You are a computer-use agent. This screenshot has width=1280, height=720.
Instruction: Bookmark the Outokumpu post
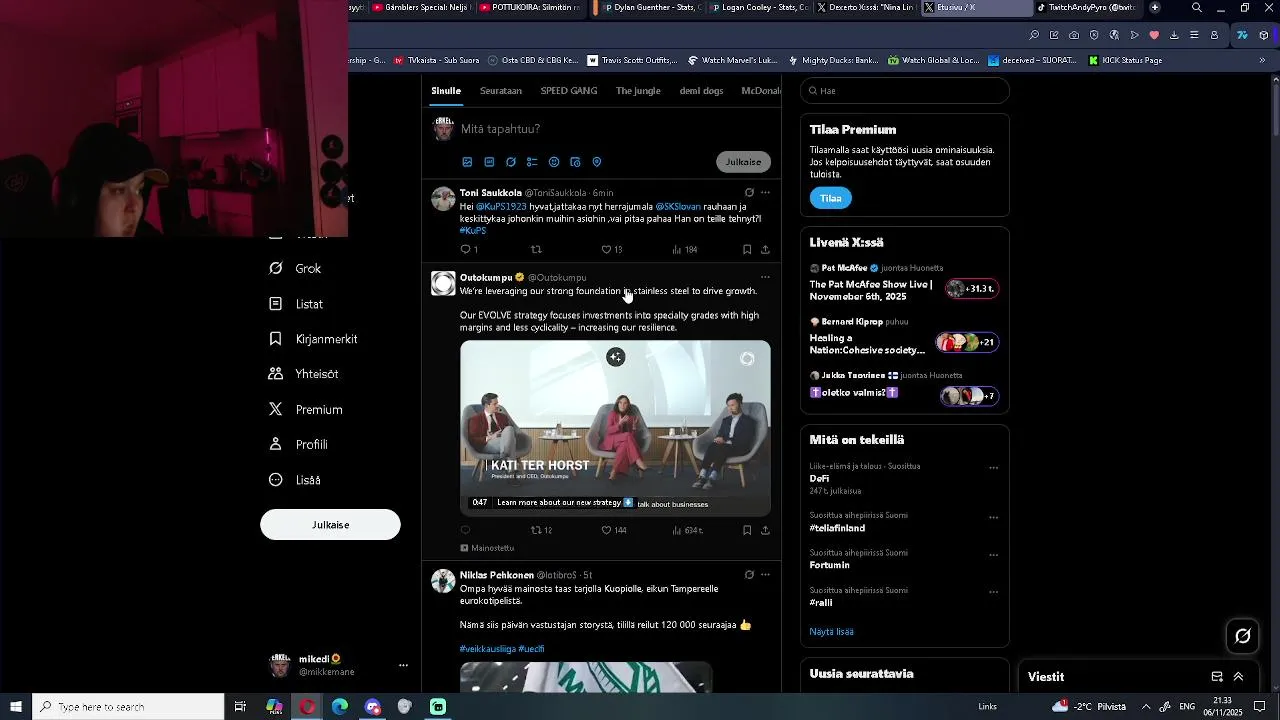click(x=747, y=530)
